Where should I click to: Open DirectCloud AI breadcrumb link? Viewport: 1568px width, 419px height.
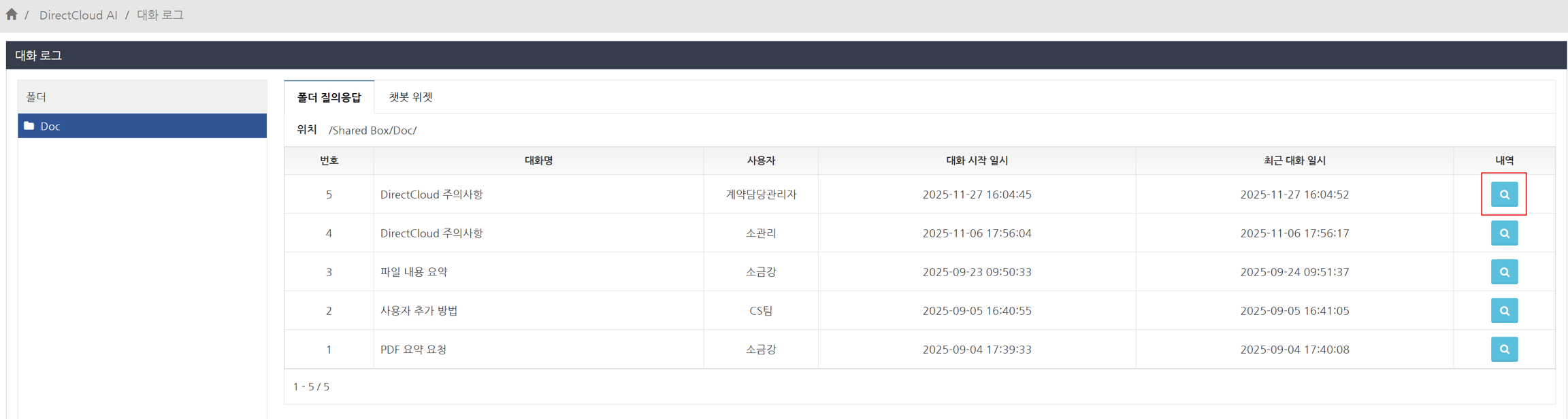coord(78,15)
